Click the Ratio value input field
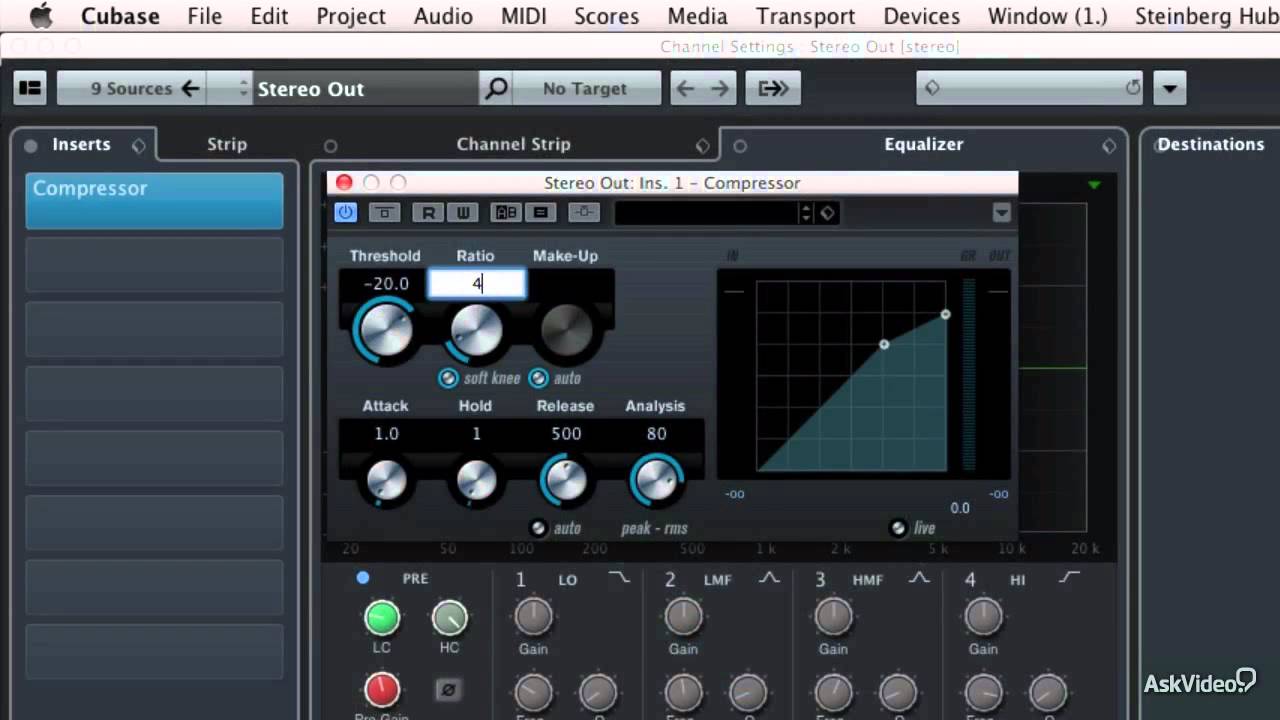 (477, 284)
